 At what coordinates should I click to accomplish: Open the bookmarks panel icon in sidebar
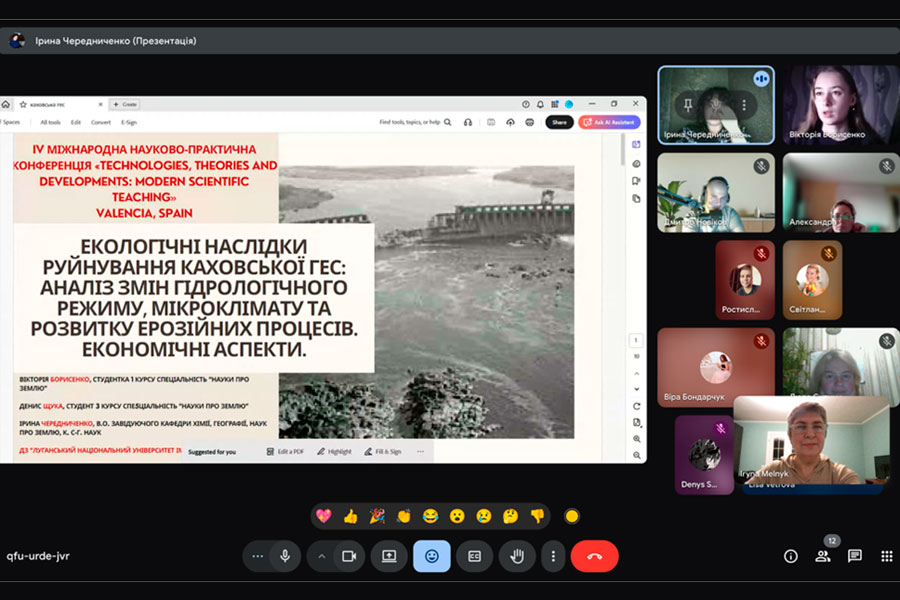pos(636,181)
